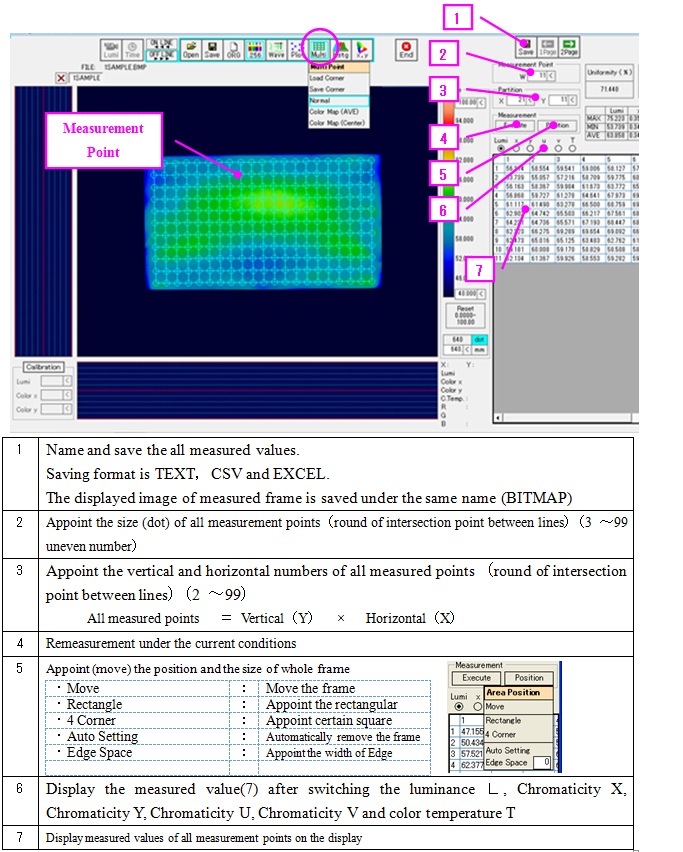Open the Histogram toolbar icon
This screenshot has height=852, width=683.
pos(341,49)
